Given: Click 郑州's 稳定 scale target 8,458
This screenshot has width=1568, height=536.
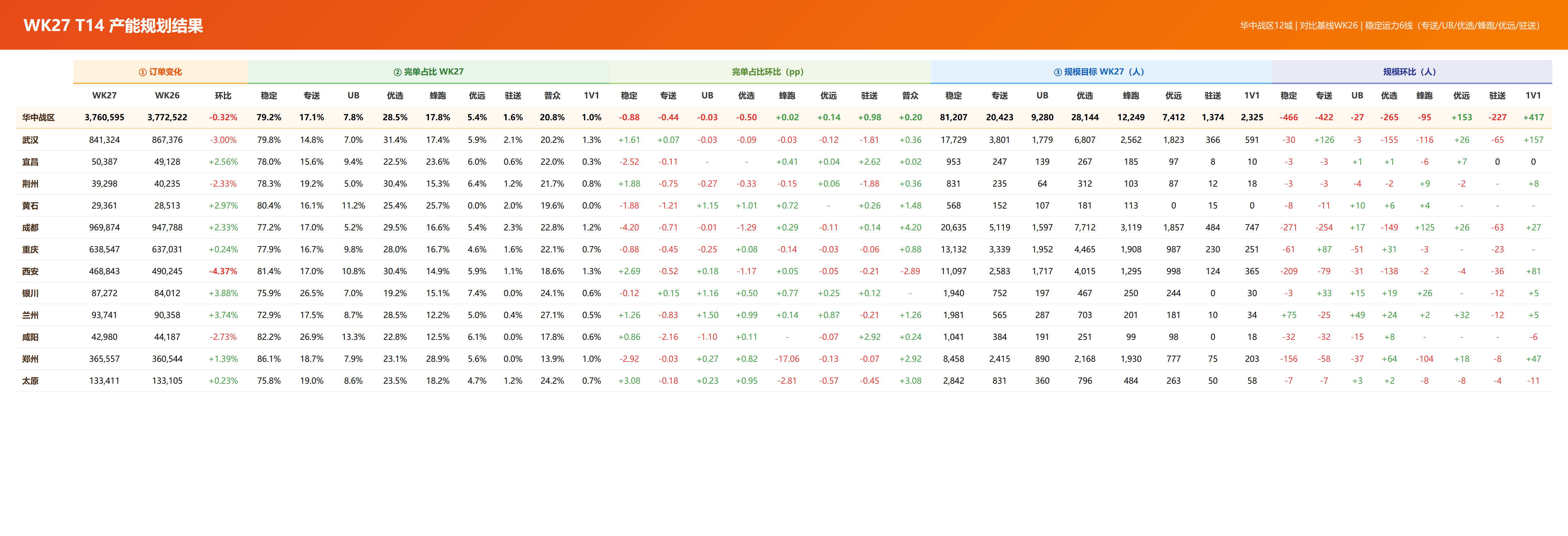Looking at the screenshot, I should tap(954, 360).
